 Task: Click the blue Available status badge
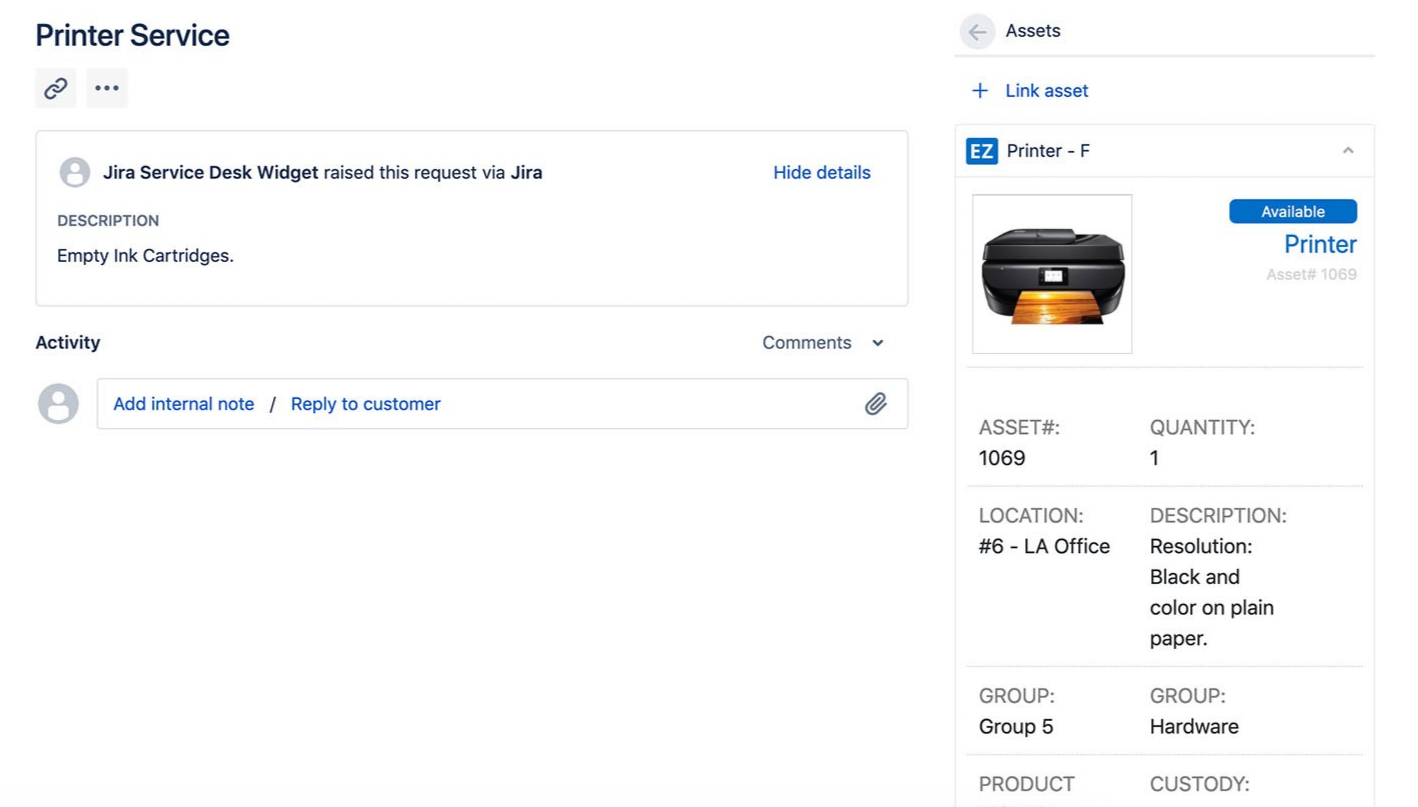(1293, 212)
